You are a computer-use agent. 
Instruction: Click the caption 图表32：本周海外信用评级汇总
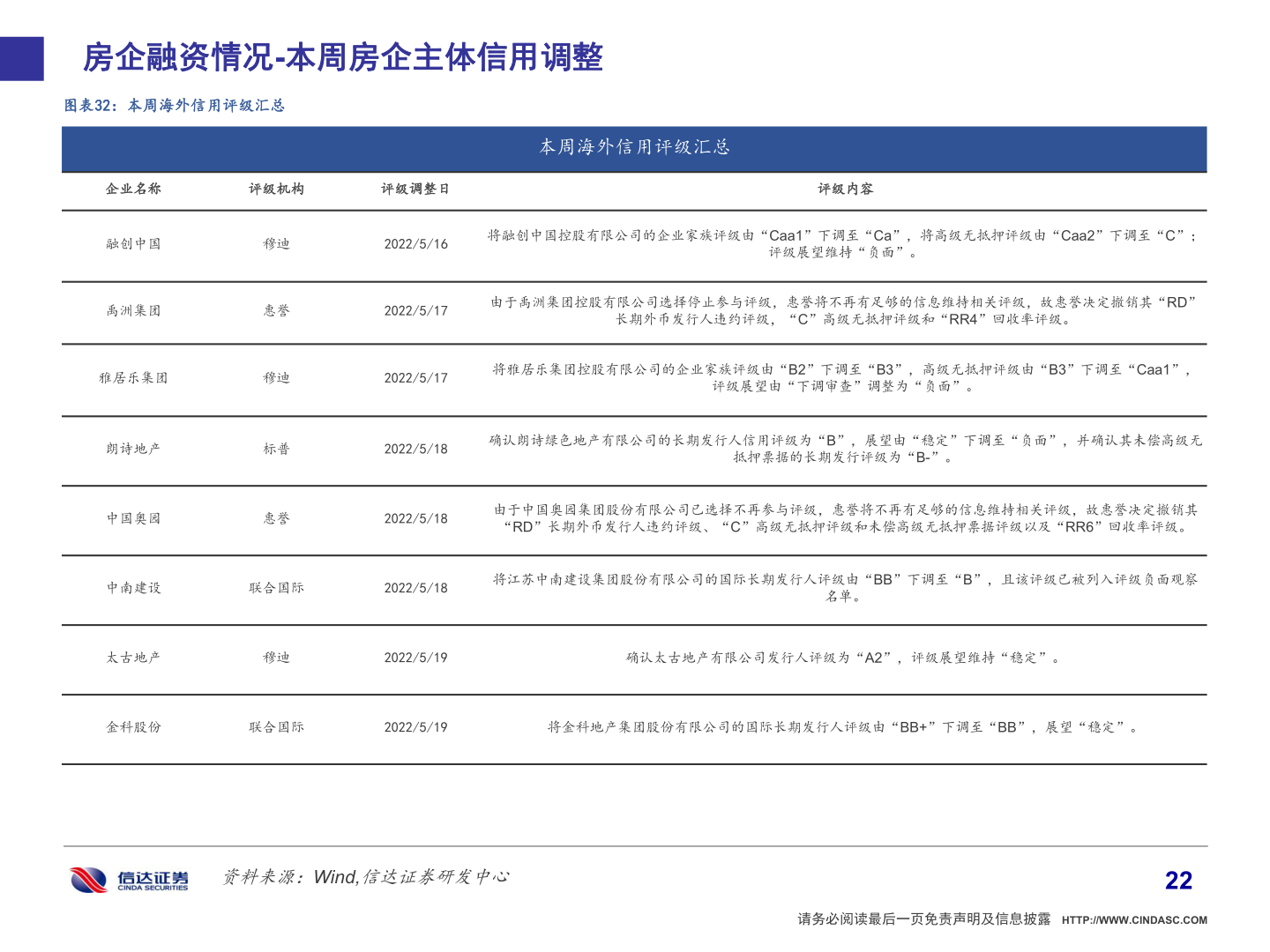coord(175,105)
